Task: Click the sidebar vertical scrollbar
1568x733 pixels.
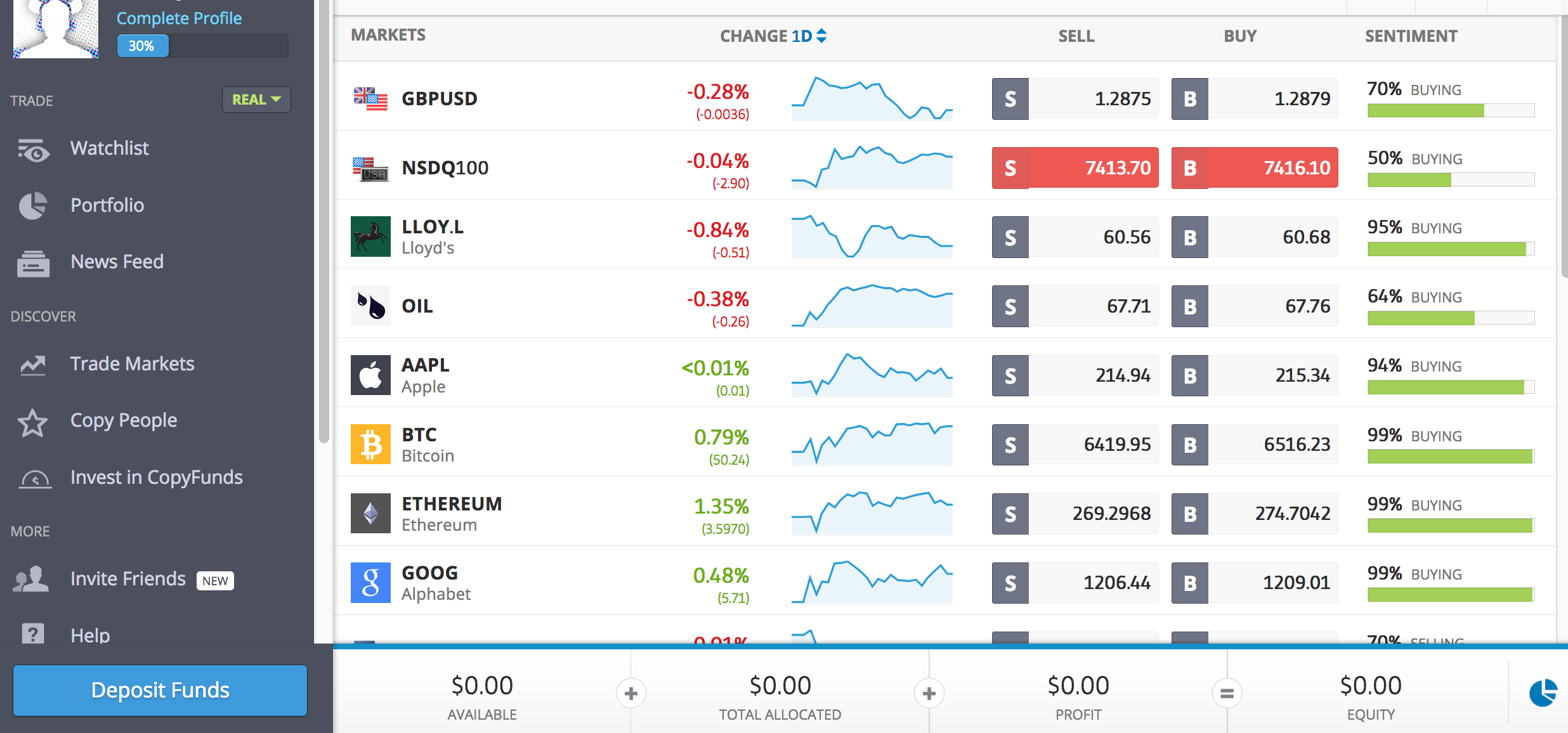Action: (324, 222)
